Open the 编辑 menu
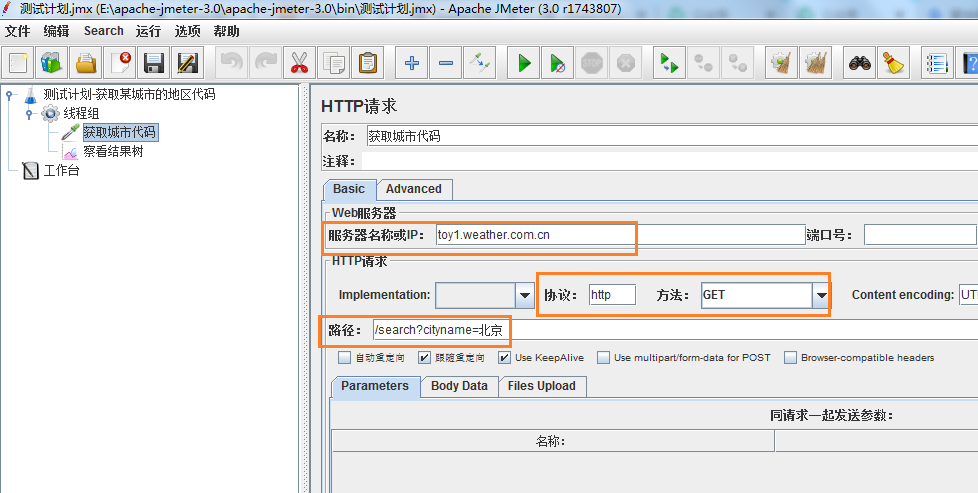Image resolution: width=978 pixels, height=493 pixels. (56, 31)
